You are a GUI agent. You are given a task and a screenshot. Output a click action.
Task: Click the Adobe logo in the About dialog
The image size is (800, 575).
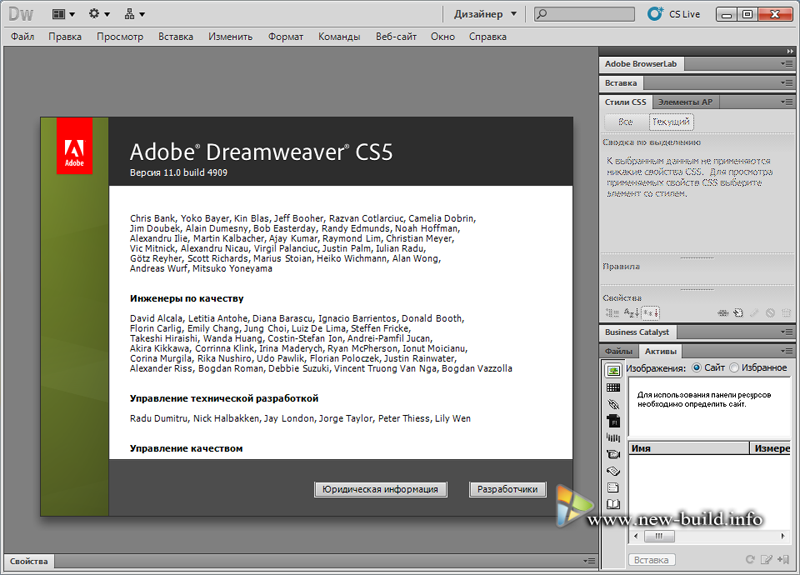[x=74, y=146]
